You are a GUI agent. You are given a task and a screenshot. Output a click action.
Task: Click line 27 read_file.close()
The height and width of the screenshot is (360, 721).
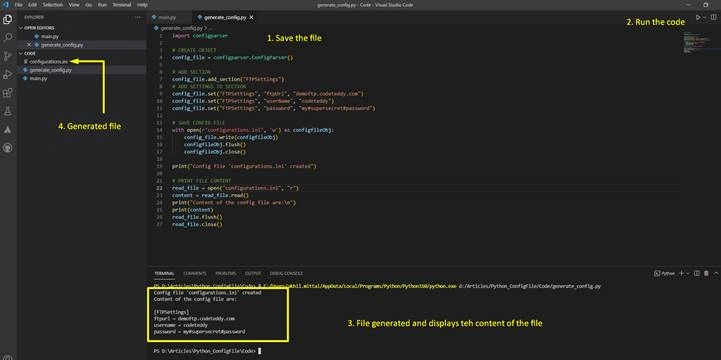197,224
